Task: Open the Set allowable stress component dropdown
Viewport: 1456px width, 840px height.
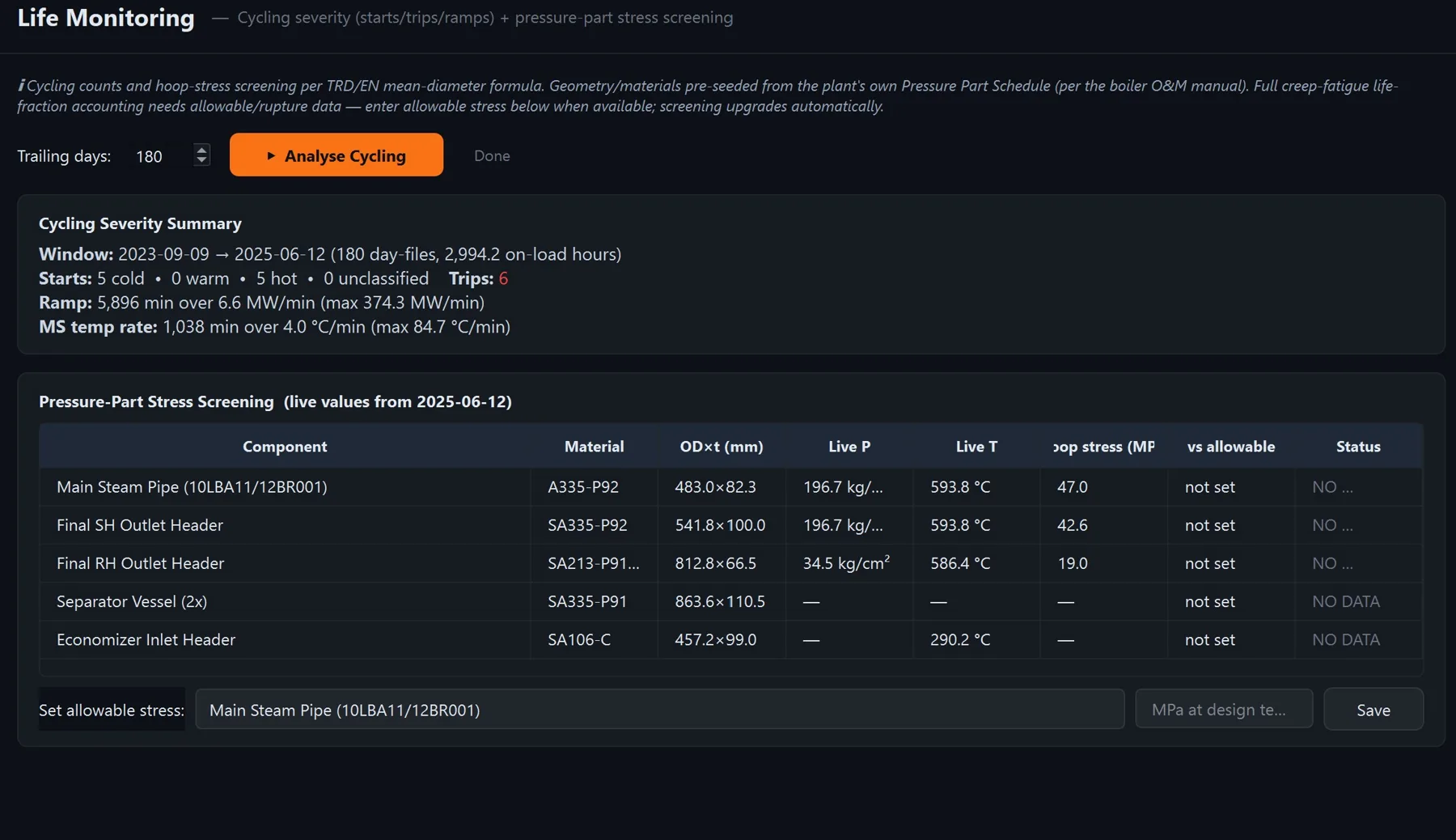Action: 659,709
